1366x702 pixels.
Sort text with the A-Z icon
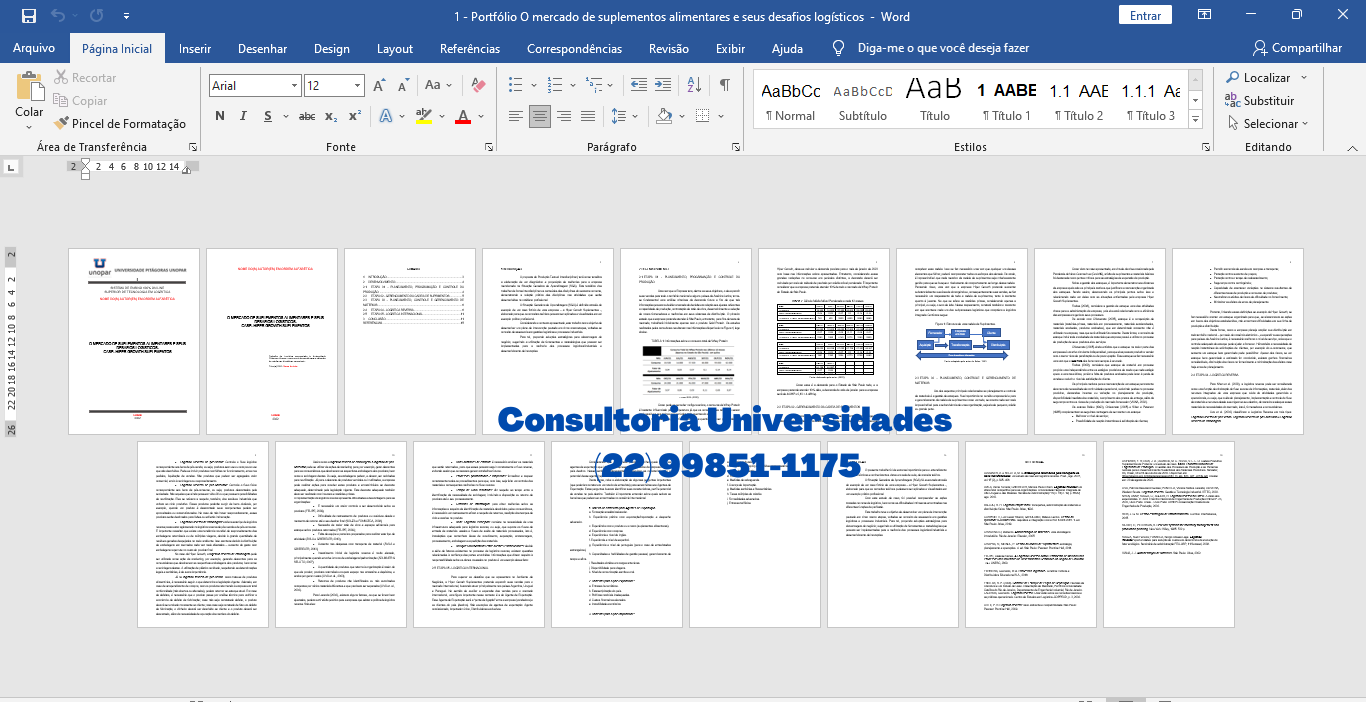(x=694, y=86)
